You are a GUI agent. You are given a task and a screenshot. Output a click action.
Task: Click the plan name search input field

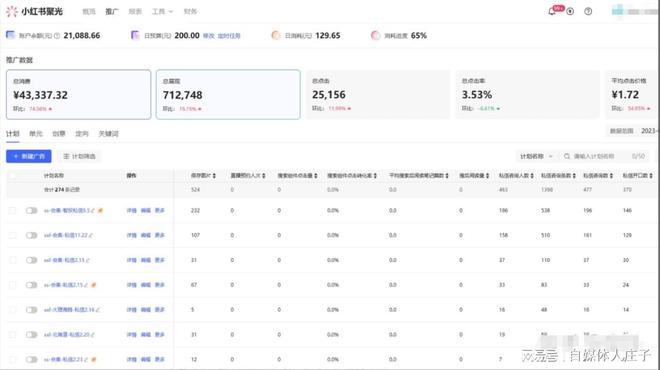[600, 156]
